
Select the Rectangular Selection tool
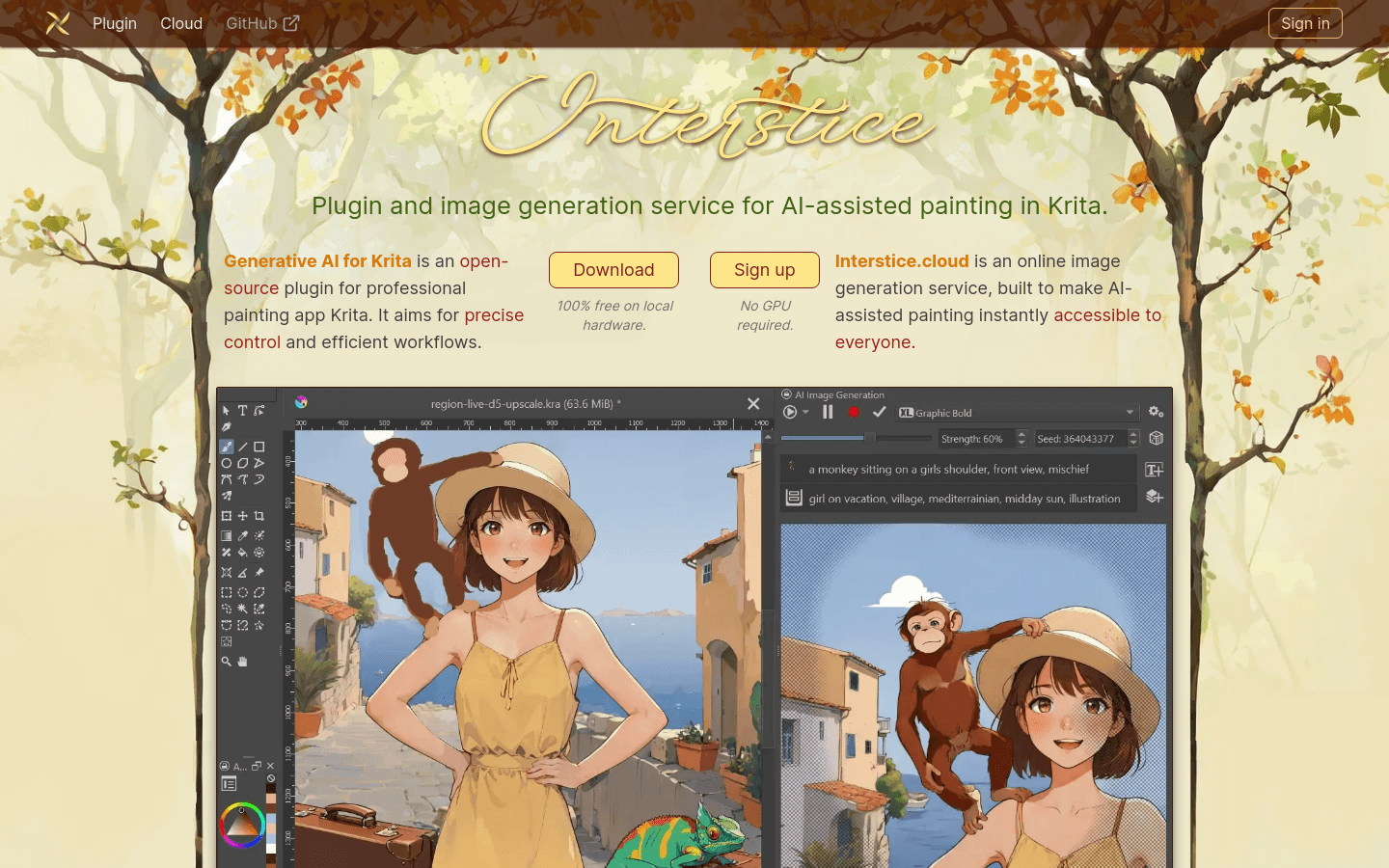point(227,592)
